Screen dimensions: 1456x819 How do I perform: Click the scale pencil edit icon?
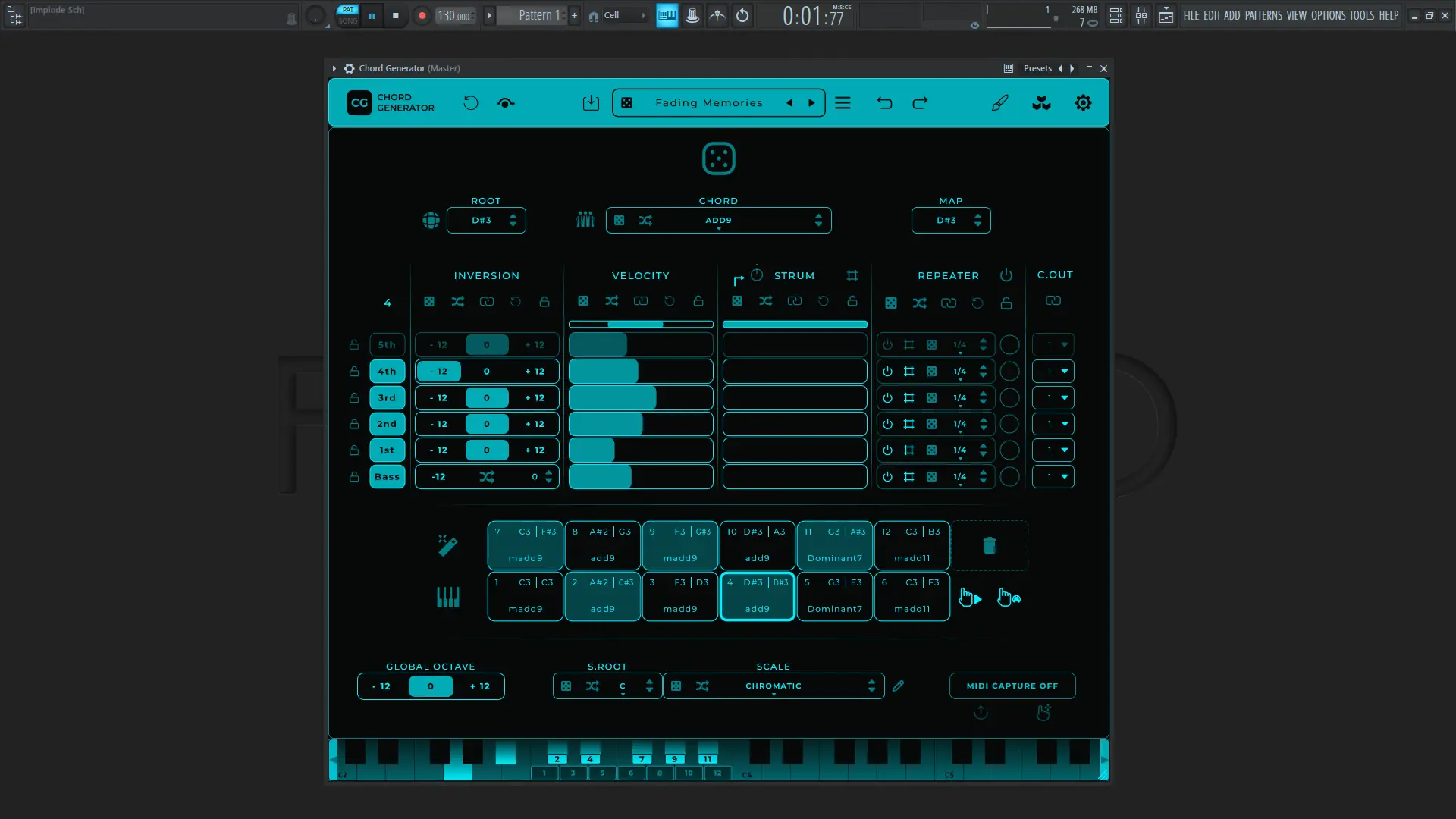[898, 686]
